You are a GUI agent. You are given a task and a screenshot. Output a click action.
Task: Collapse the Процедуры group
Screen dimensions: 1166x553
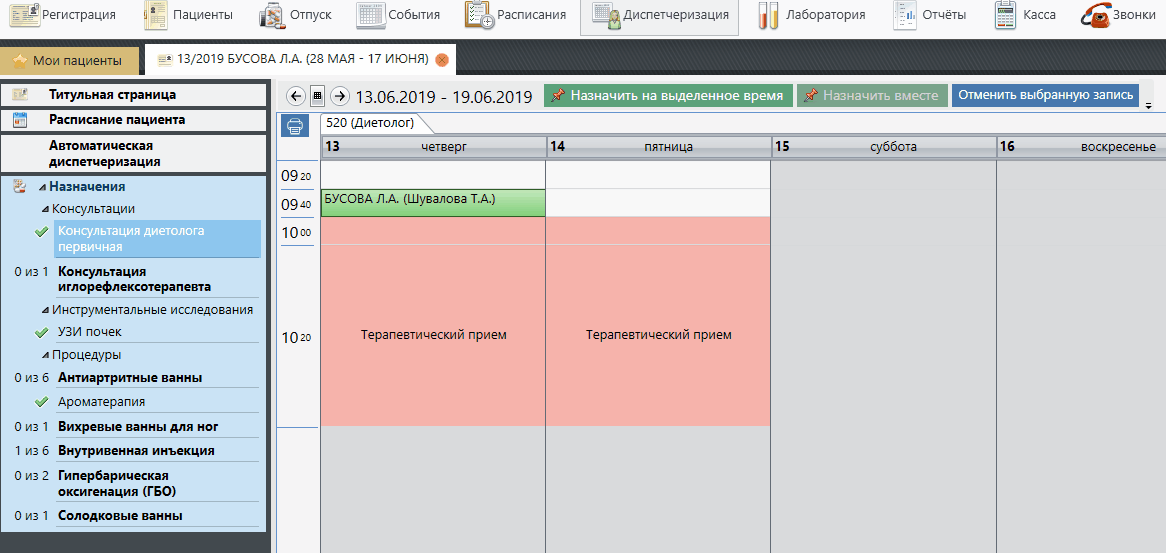(x=46, y=355)
